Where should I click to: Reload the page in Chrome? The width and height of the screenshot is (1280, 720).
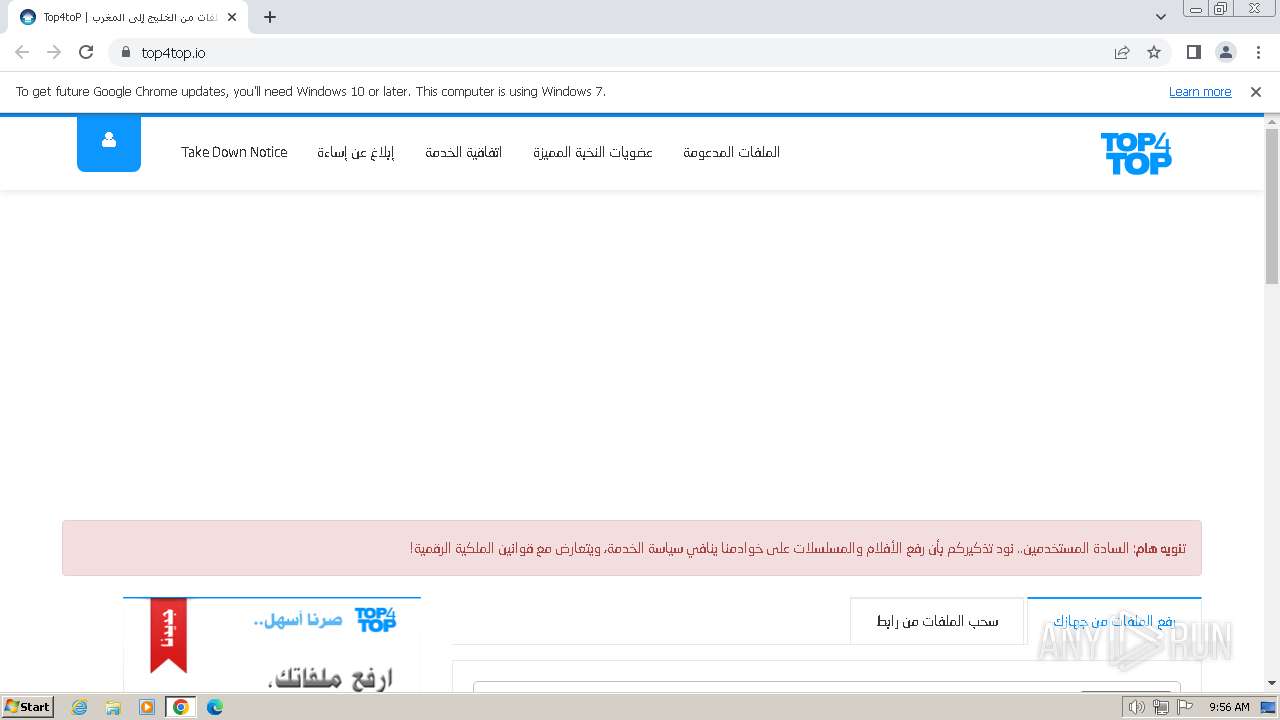click(86, 52)
